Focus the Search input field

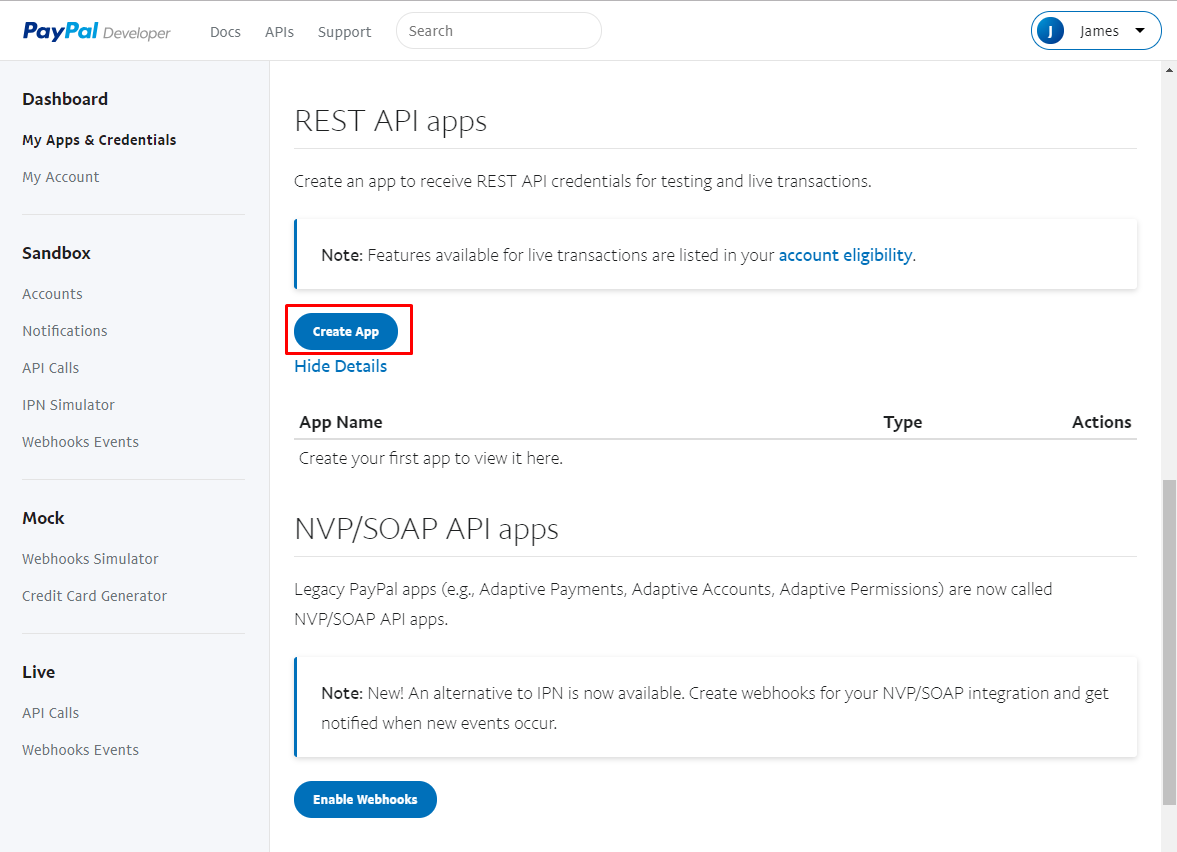[499, 31]
